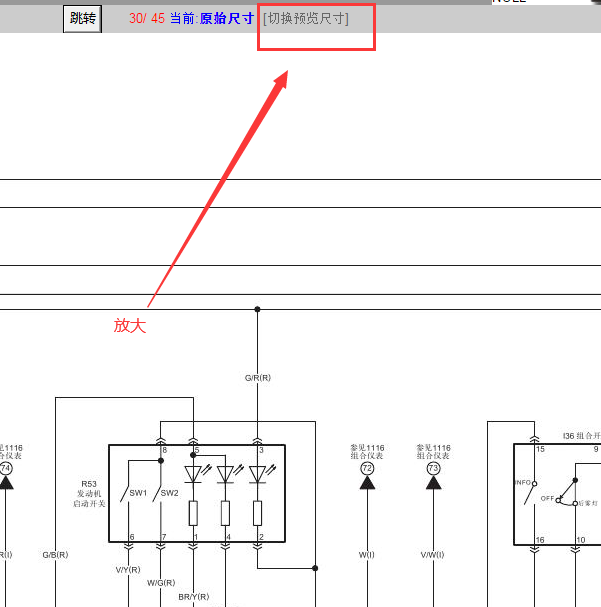Select the SW2 switch label in diagram
601x607 pixels.
[170, 493]
